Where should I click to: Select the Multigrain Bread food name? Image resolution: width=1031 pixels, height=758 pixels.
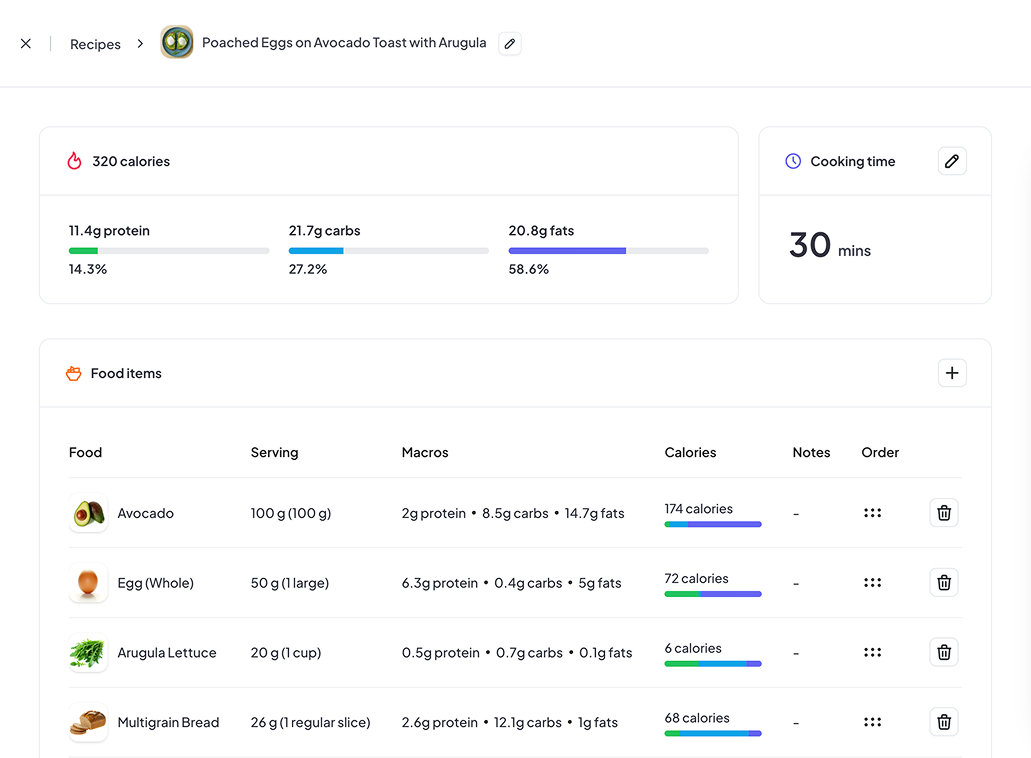pos(168,723)
